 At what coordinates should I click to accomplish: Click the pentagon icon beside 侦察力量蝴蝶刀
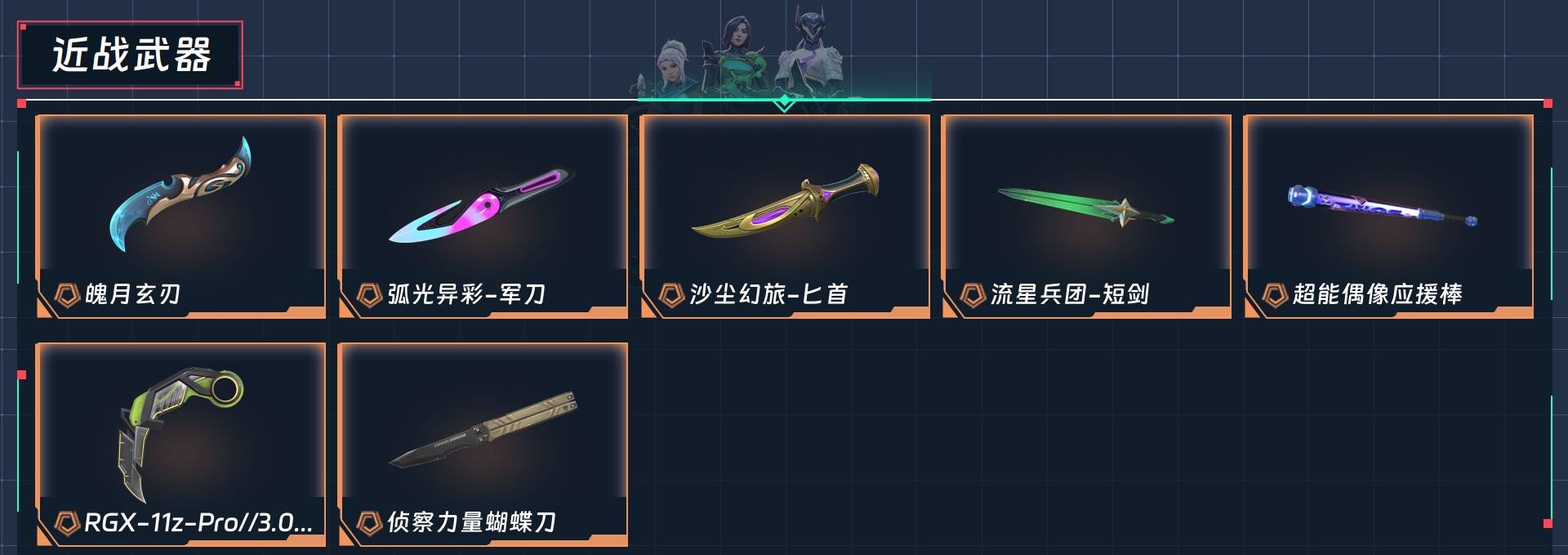click(369, 522)
